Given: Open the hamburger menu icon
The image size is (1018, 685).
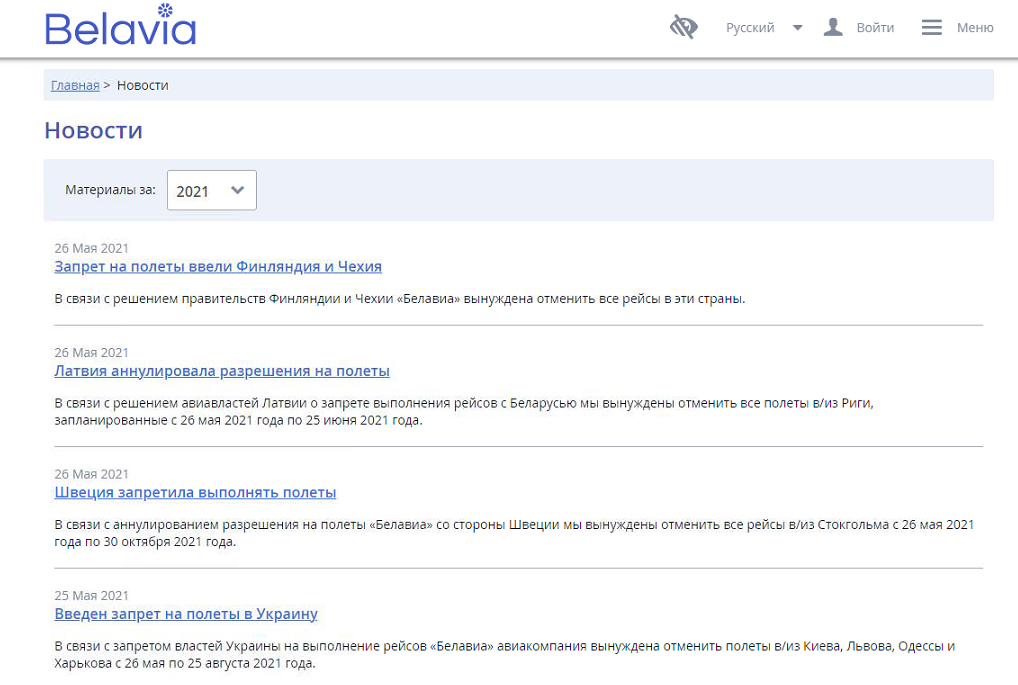Looking at the screenshot, I should (x=931, y=28).
